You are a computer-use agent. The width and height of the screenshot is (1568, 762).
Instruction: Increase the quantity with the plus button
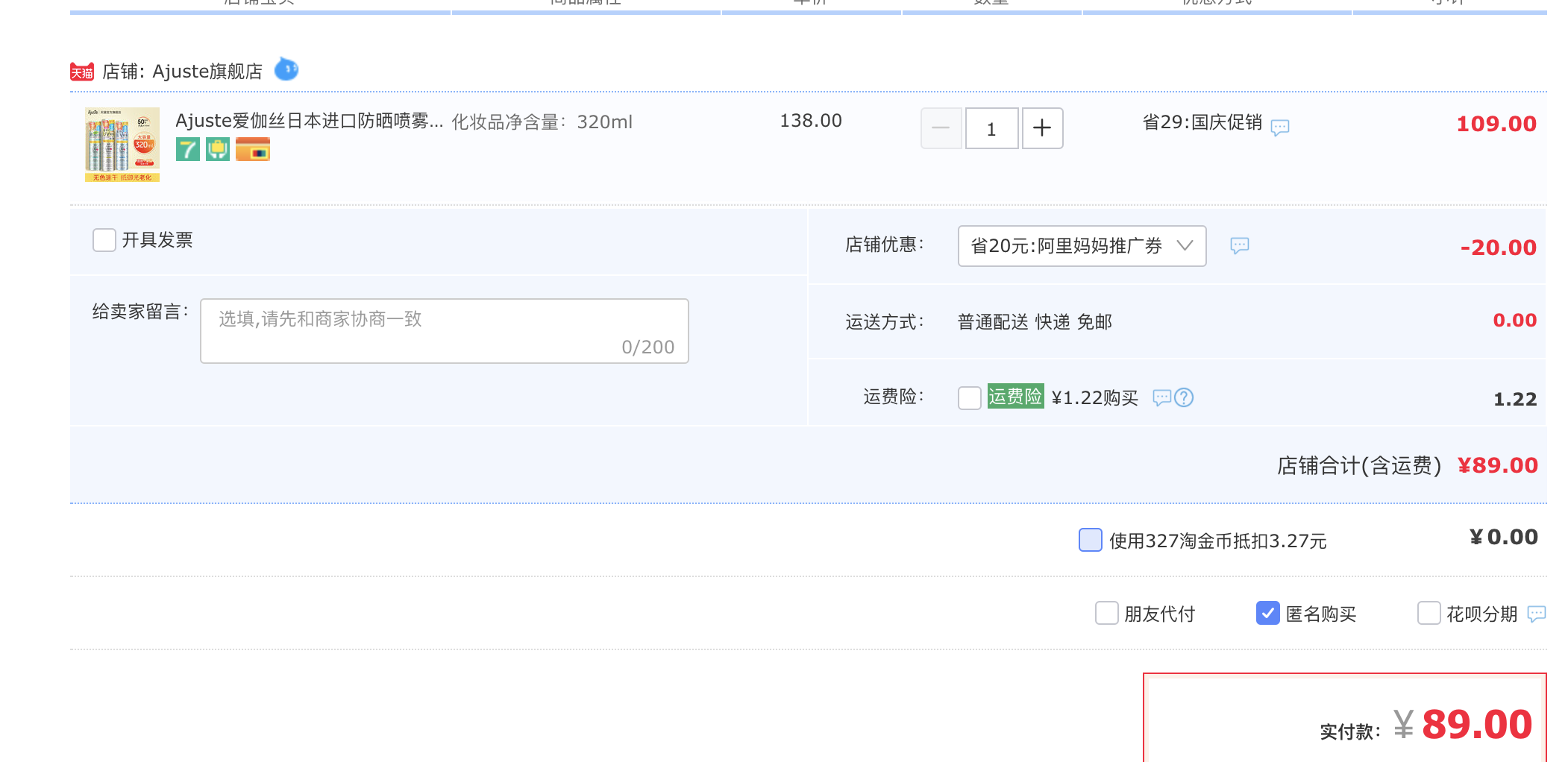[1042, 128]
